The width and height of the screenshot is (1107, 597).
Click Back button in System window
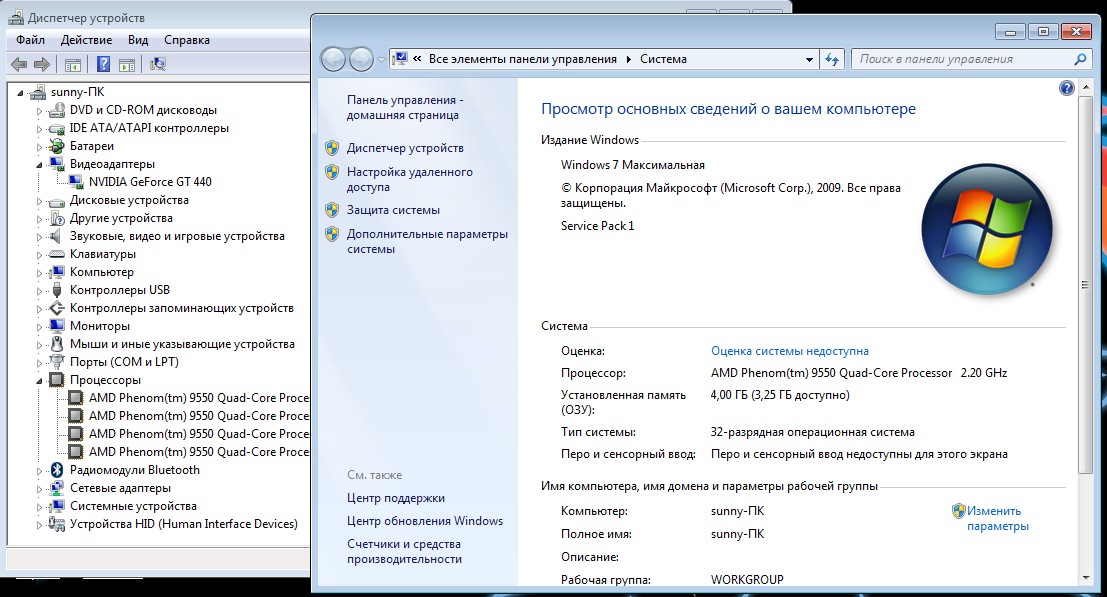(333, 59)
